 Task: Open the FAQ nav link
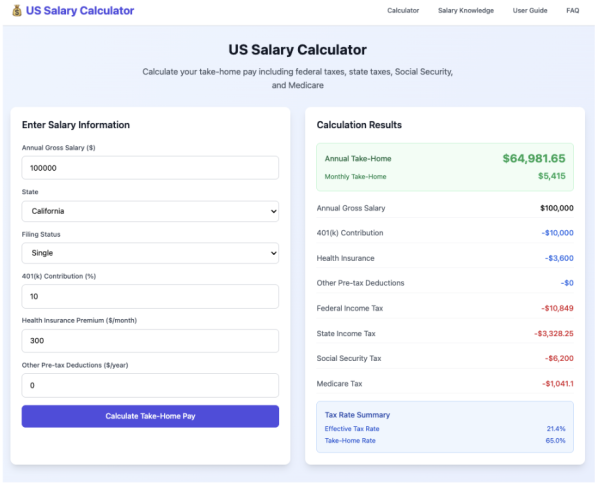pos(572,11)
